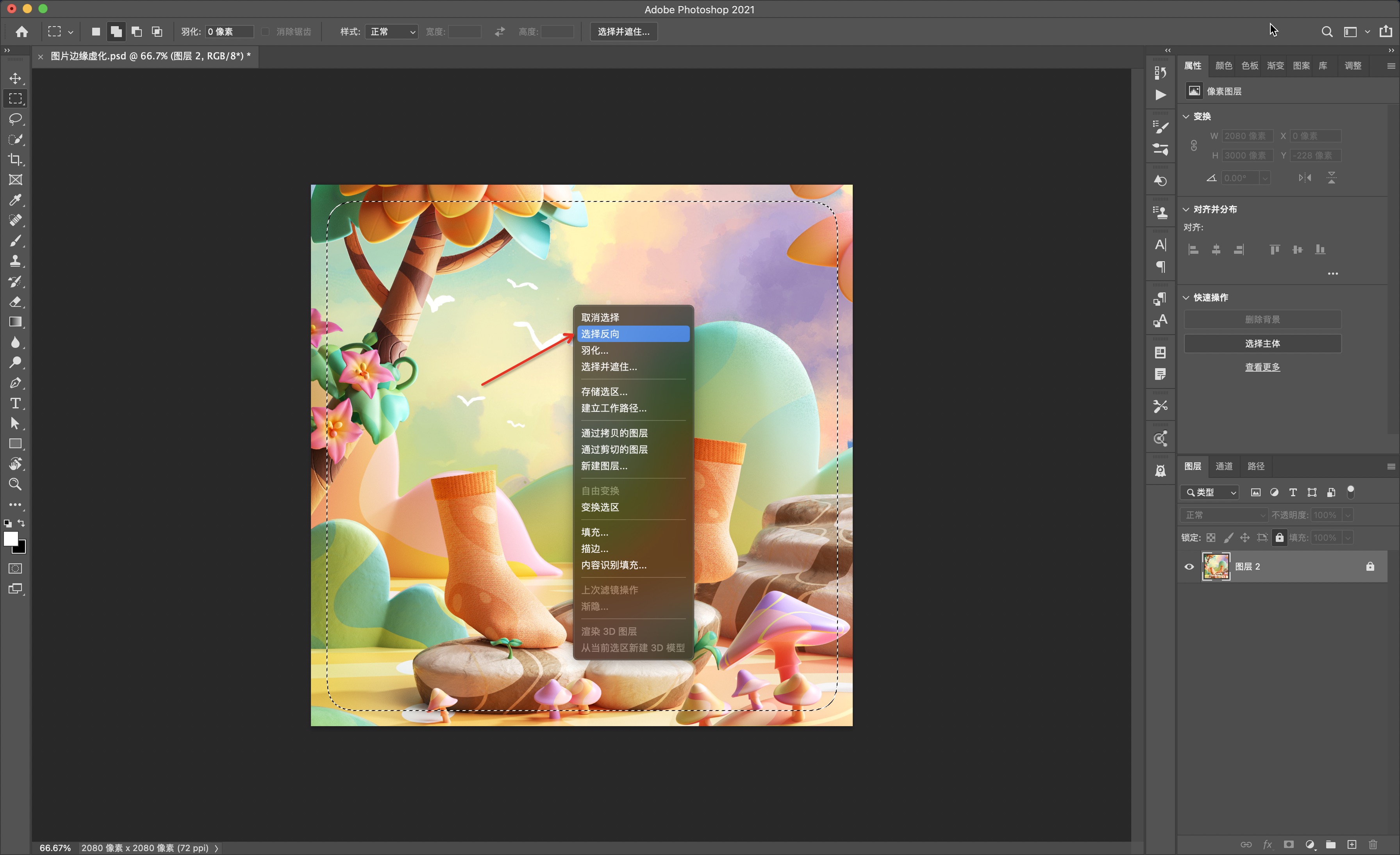
Task: Toggle quick mask mode icon
Action: click(15, 568)
